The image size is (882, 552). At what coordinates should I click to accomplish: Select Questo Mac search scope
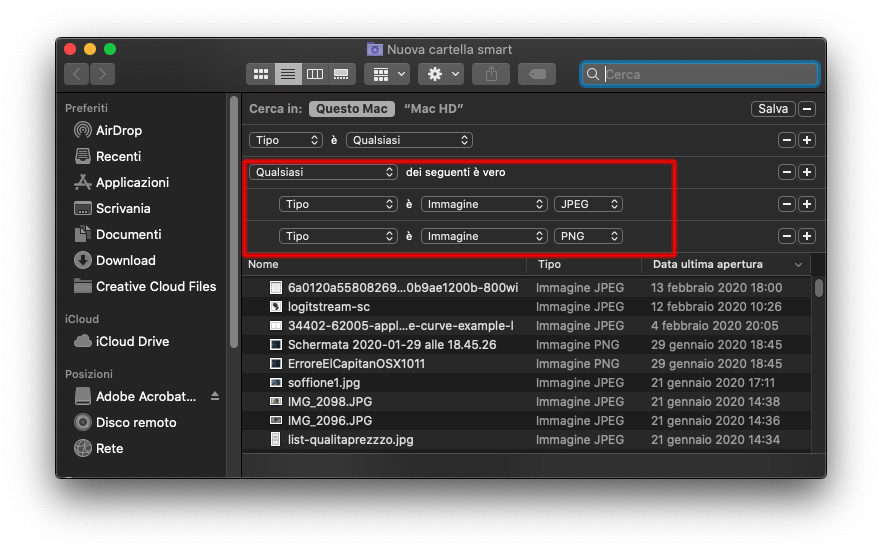point(351,109)
